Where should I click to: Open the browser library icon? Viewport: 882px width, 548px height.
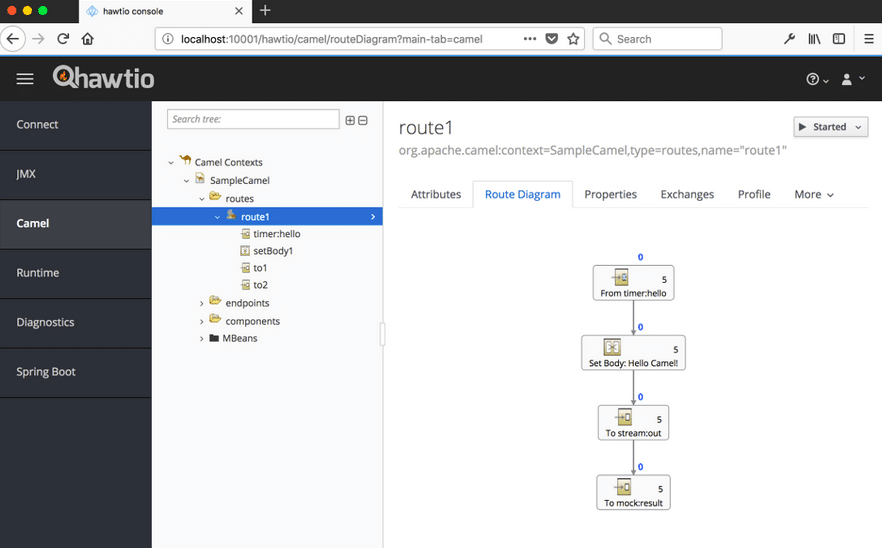point(814,39)
